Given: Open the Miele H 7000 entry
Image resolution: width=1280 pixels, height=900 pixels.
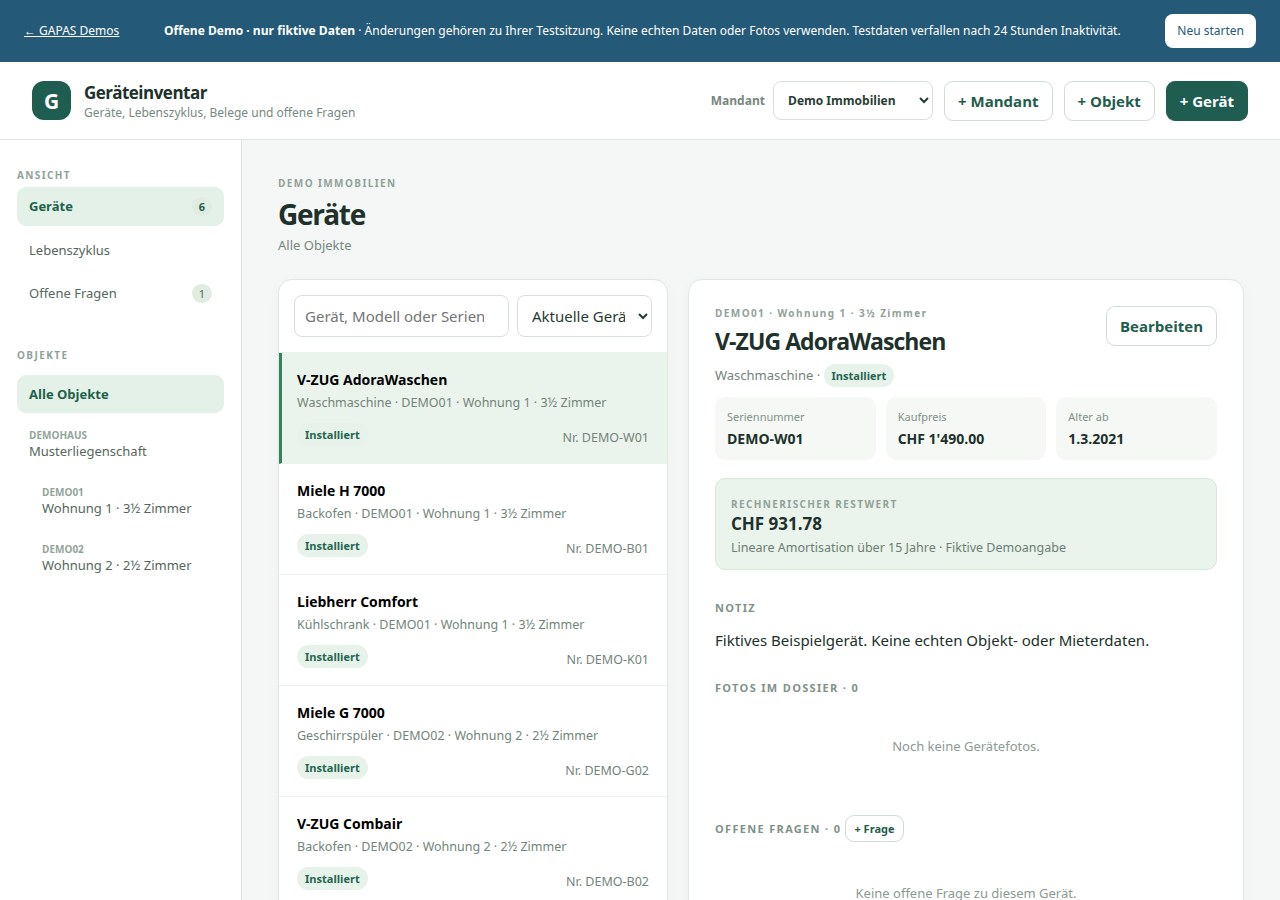Looking at the screenshot, I should pos(473,519).
